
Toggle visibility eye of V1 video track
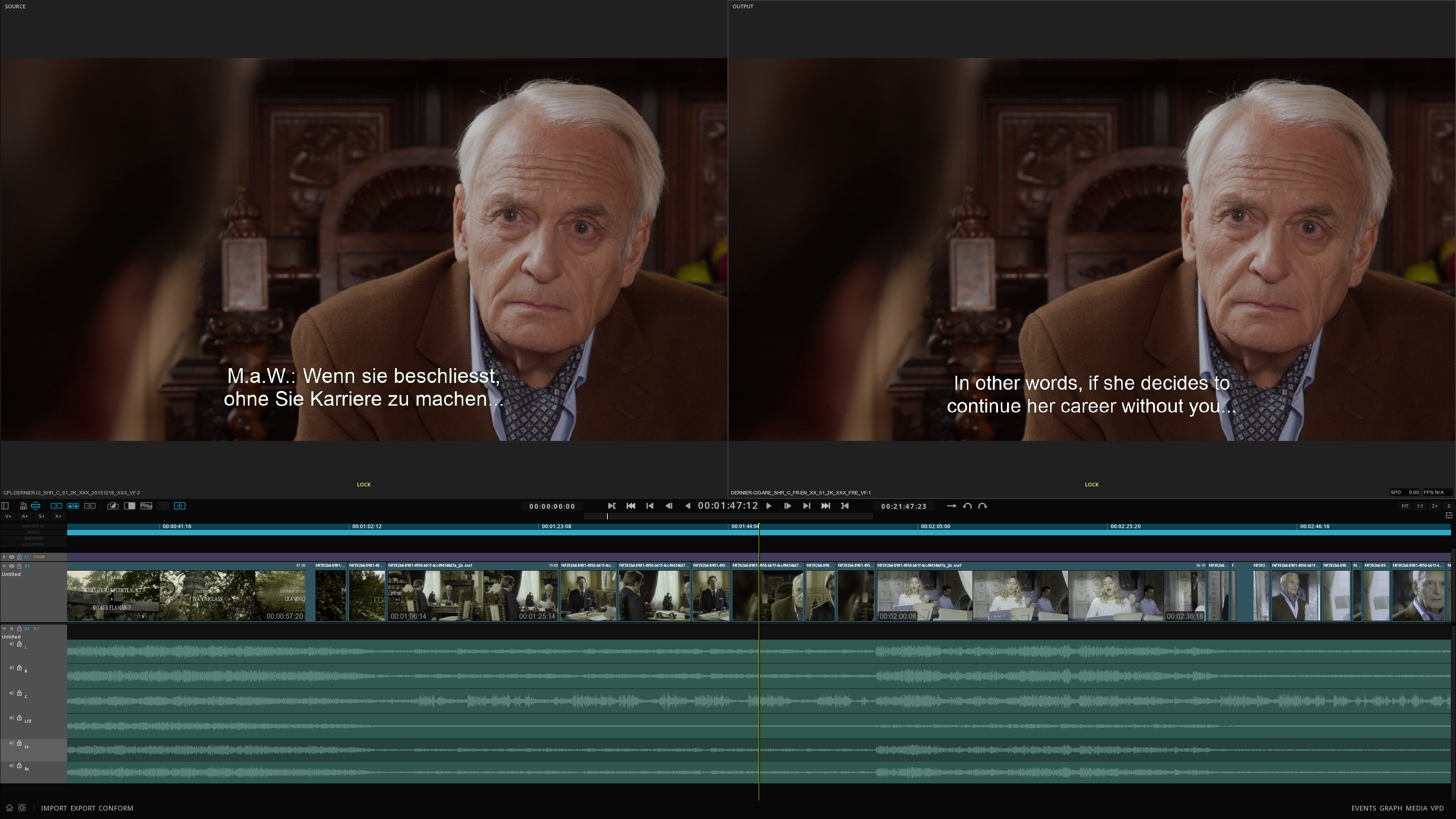(11, 566)
